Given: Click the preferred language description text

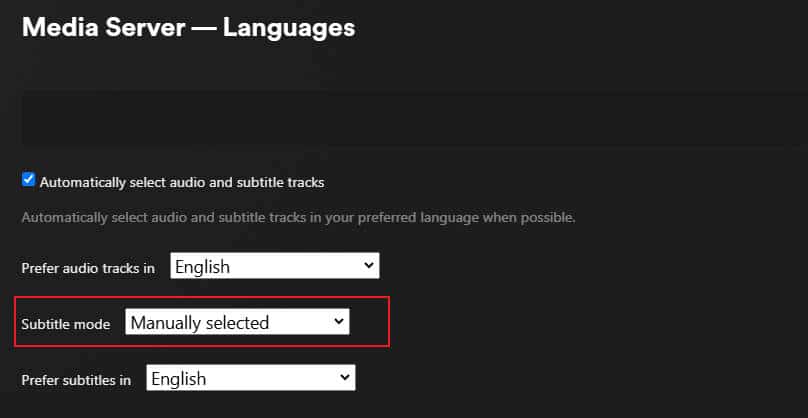Looking at the screenshot, I should [298, 217].
